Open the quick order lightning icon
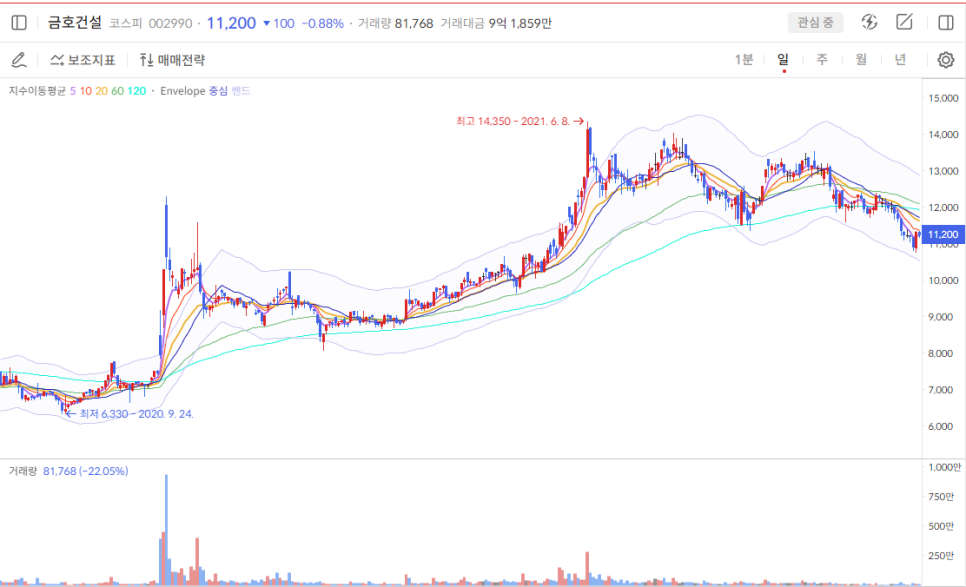The image size is (966, 587). coord(869,22)
